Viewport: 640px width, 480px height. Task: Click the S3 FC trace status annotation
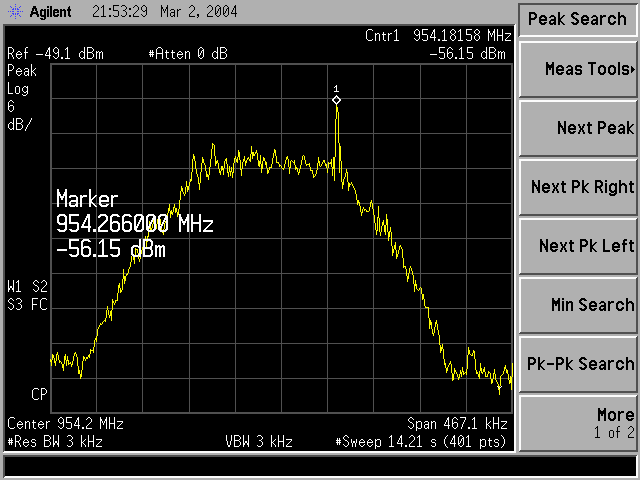pyautogui.click(x=27, y=304)
